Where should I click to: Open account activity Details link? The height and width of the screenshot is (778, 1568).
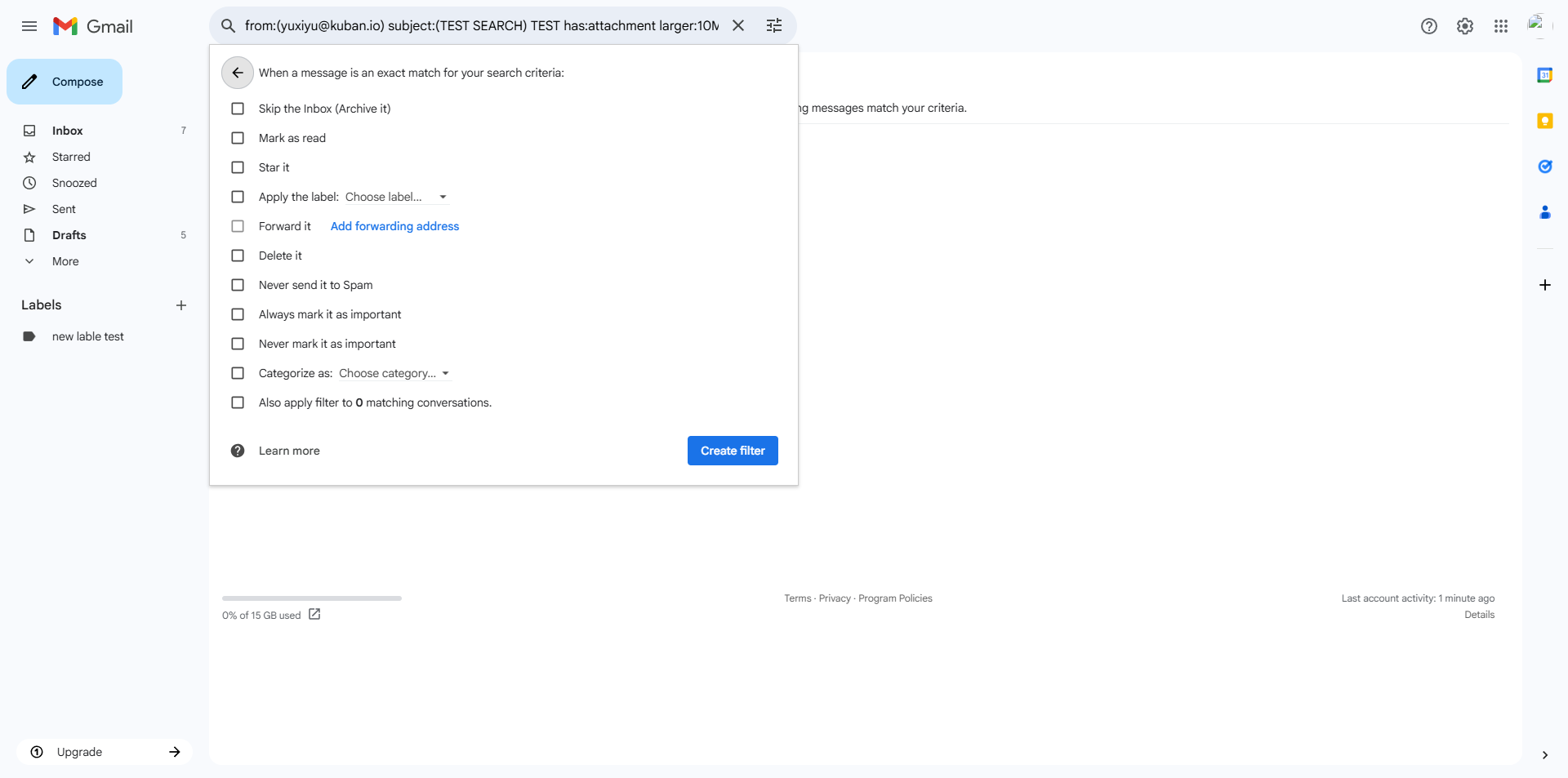pos(1479,615)
